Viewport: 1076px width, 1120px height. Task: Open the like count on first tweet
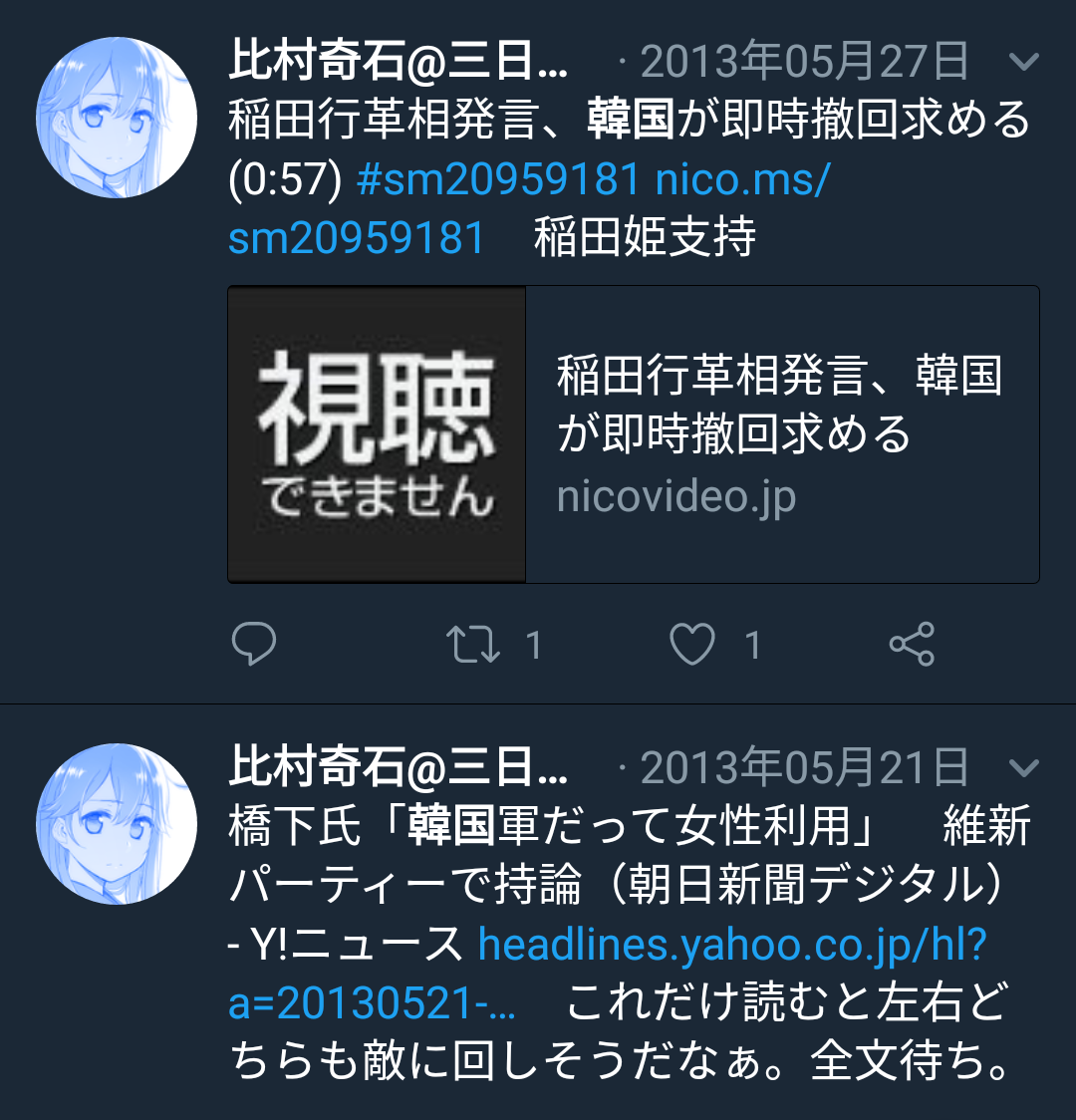click(752, 645)
